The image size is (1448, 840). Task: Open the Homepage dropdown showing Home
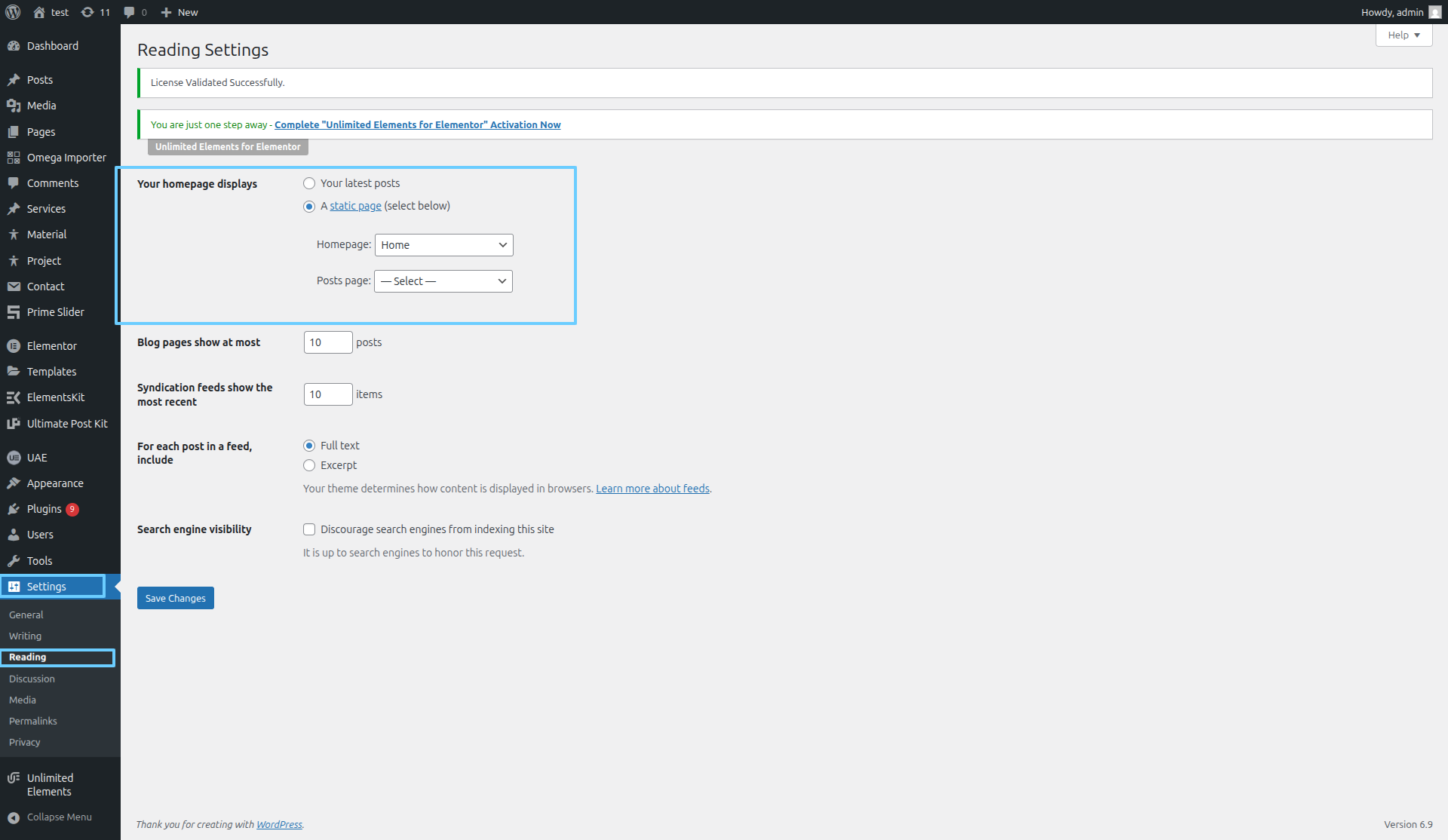tap(443, 245)
